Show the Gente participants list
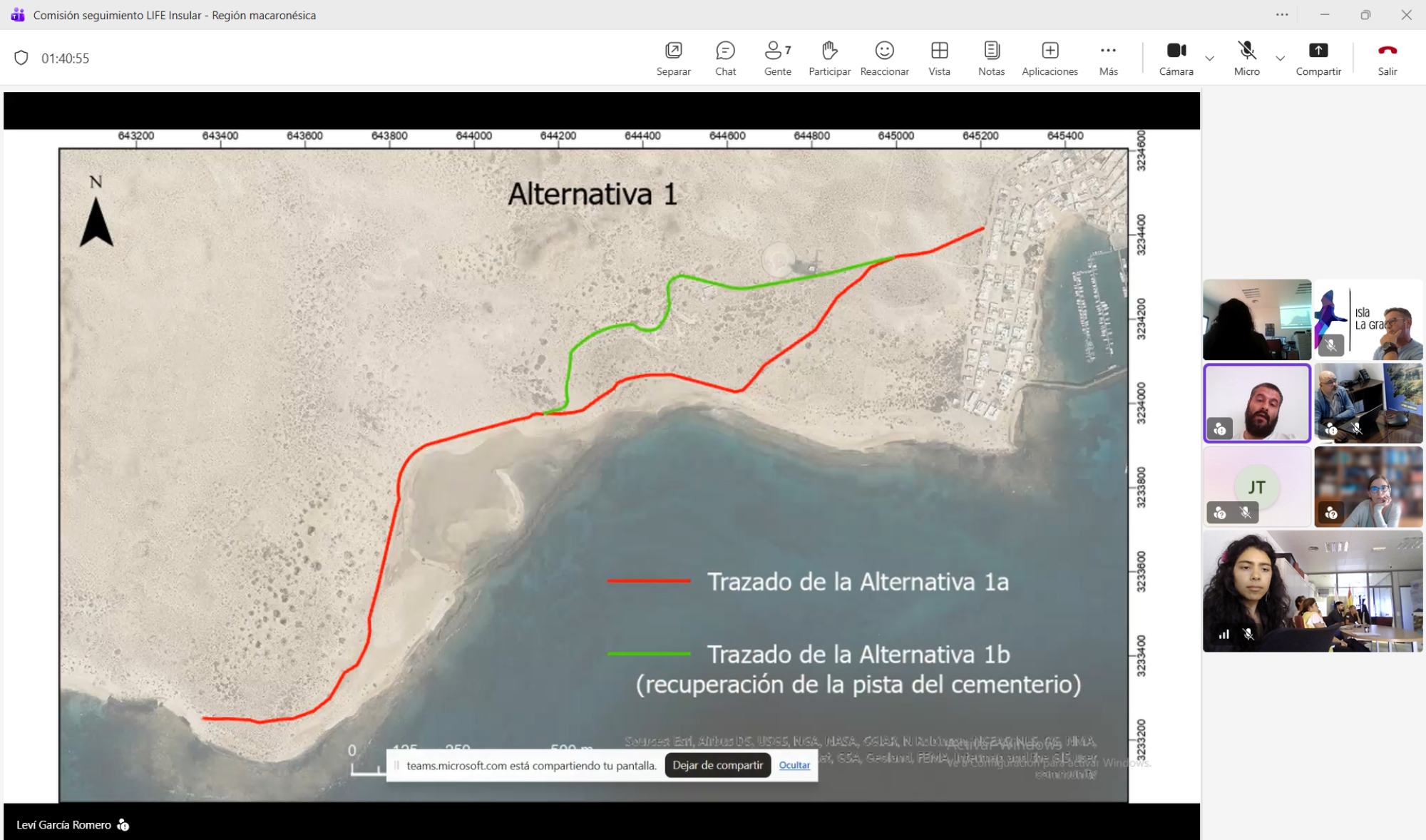Viewport: 1426px width, 840px height. click(x=777, y=58)
